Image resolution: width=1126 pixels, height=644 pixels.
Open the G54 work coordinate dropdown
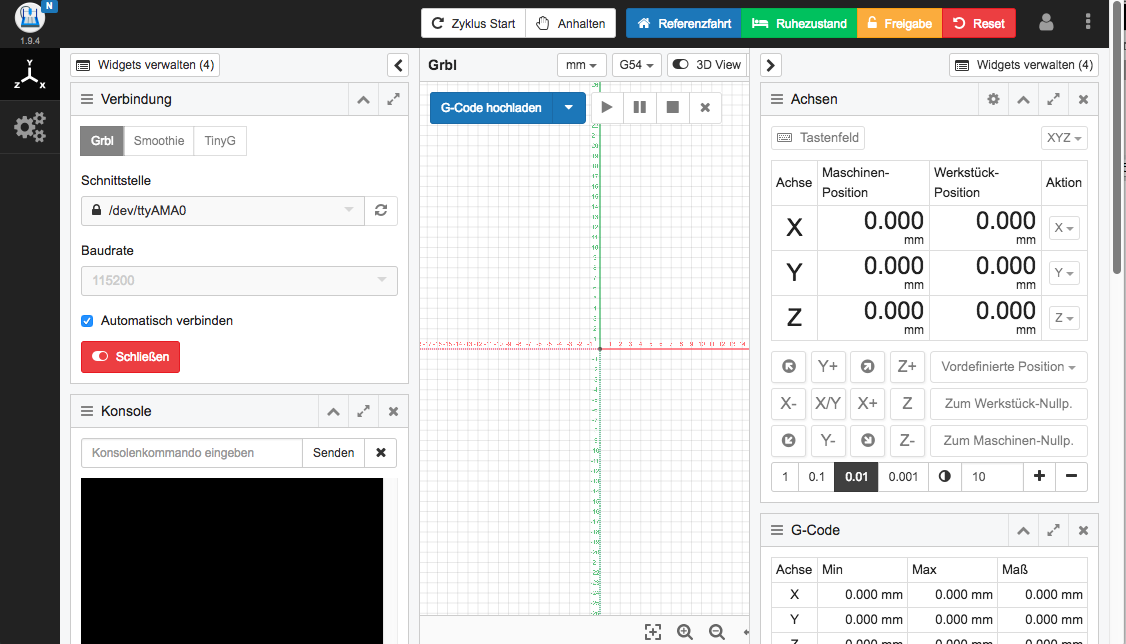pos(636,64)
